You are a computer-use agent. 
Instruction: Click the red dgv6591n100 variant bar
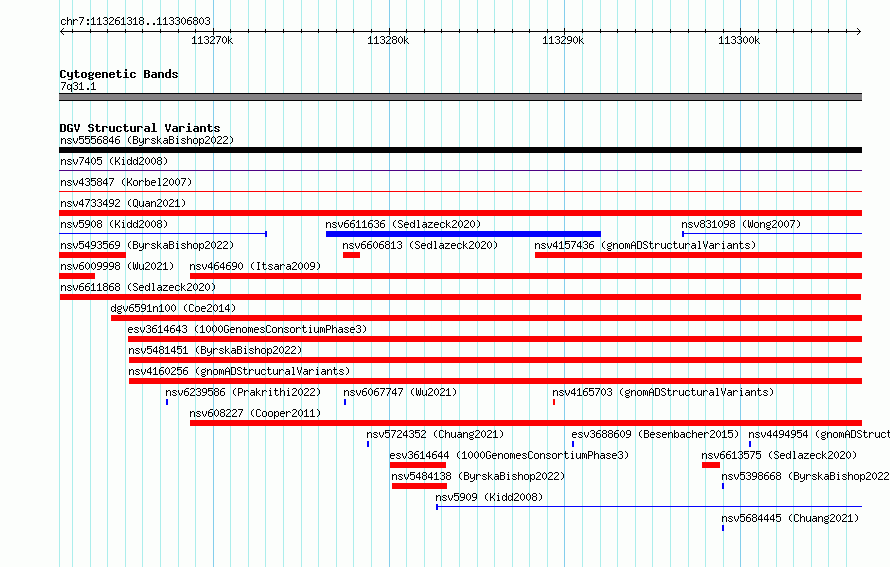[x=486, y=318]
